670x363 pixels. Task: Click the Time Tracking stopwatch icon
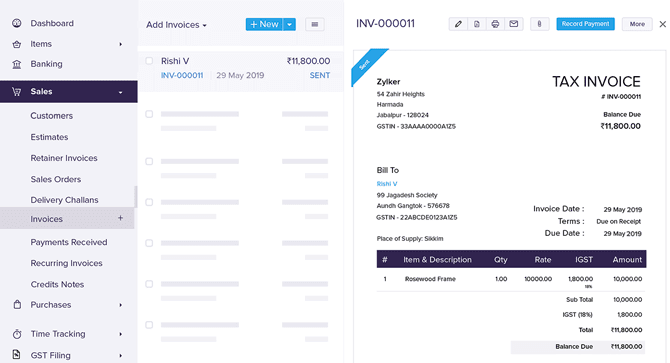(17, 334)
